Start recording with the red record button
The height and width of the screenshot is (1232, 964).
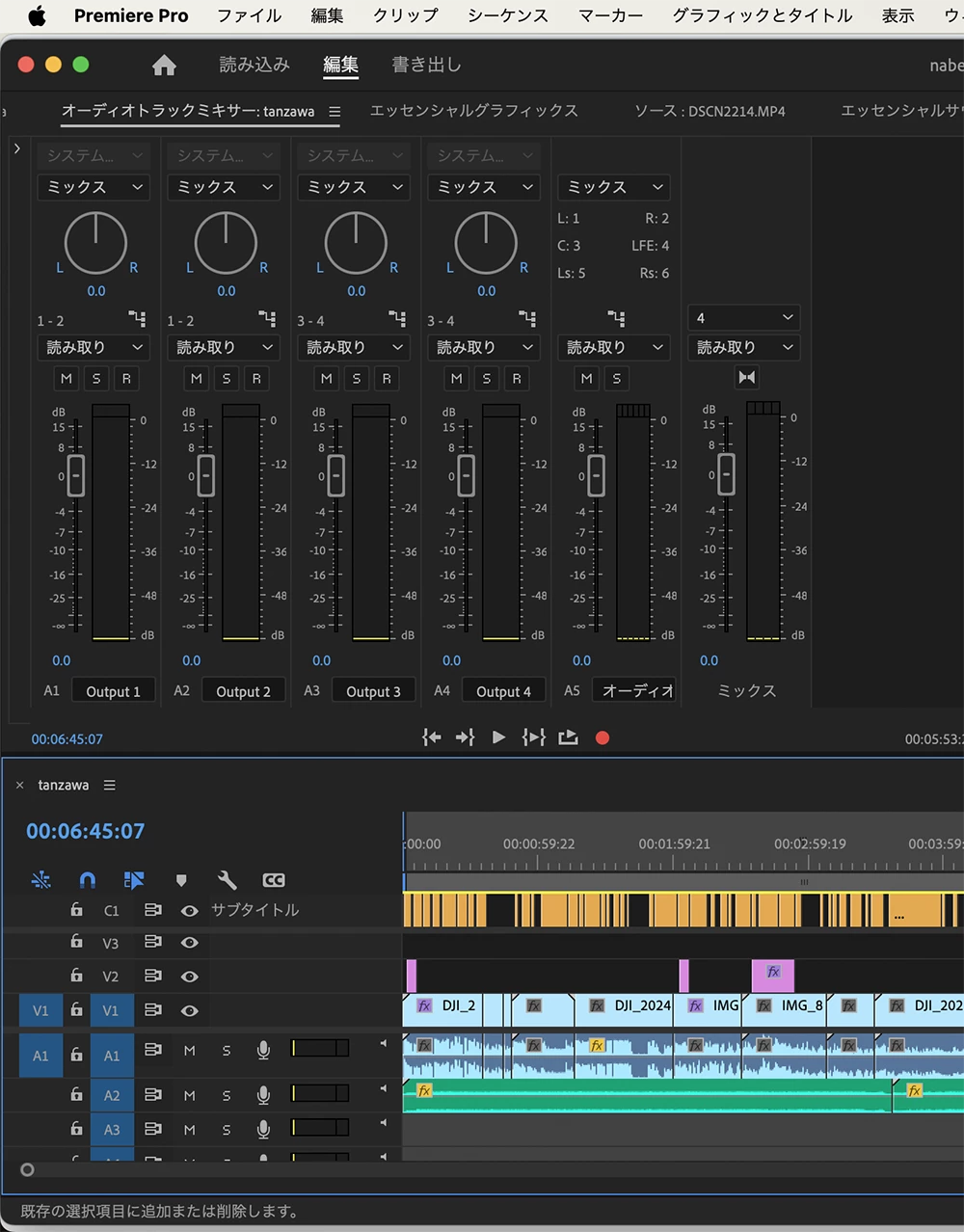(x=602, y=738)
